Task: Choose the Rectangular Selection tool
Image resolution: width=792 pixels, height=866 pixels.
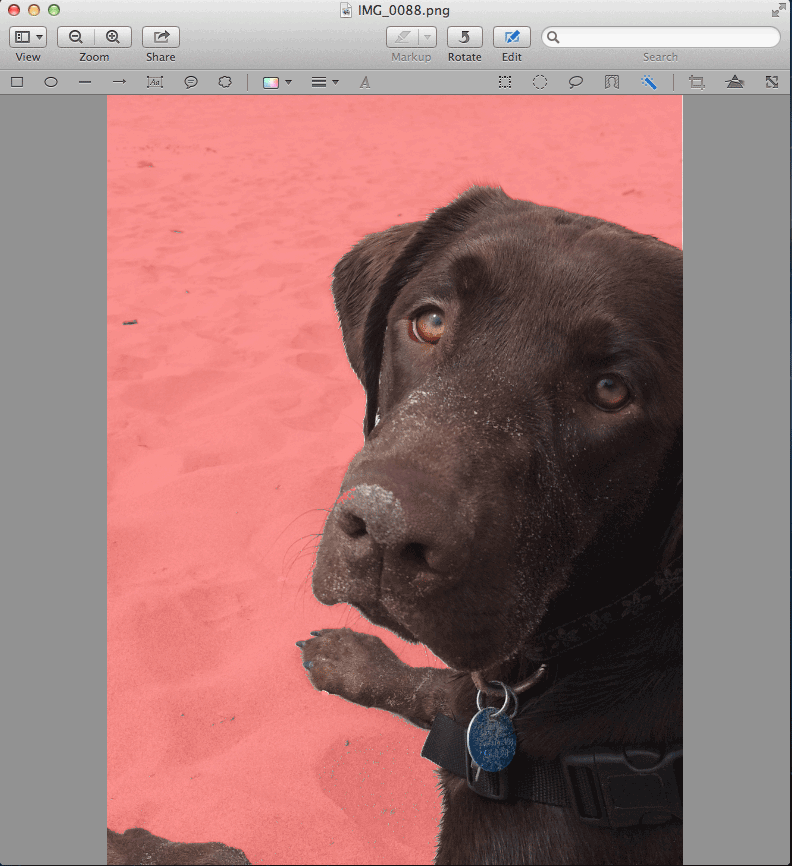Action: [x=505, y=82]
